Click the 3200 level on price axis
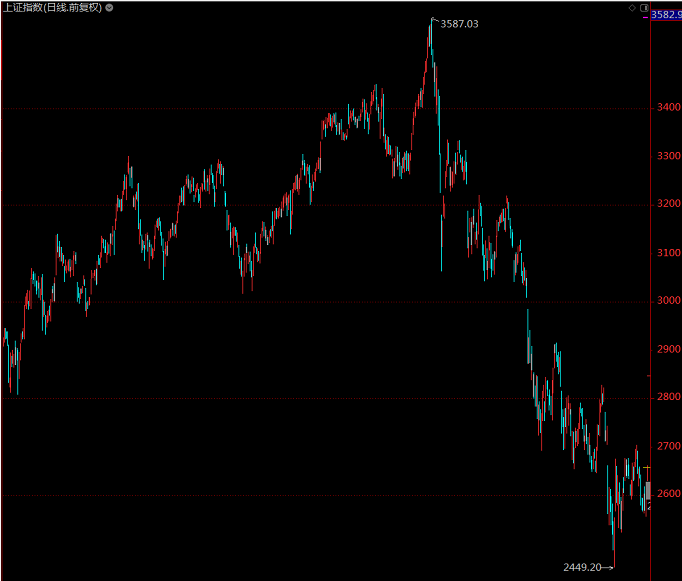682x581 pixels. tap(667, 205)
